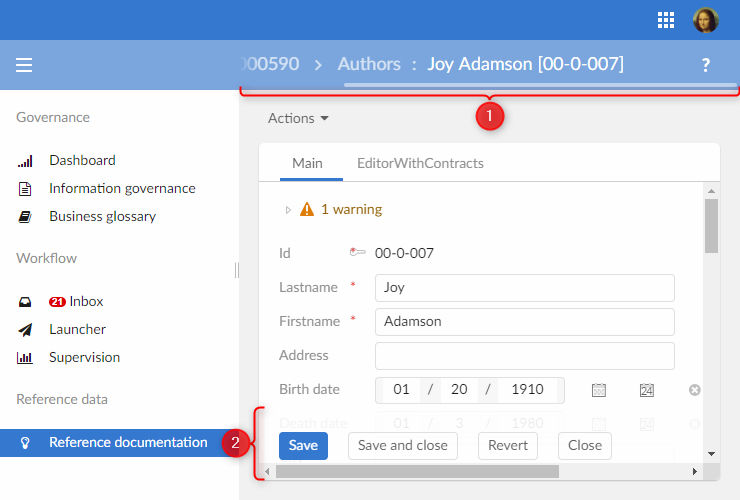Open the Information governance item
Screen dimensions: 740x500
tap(122, 188)
